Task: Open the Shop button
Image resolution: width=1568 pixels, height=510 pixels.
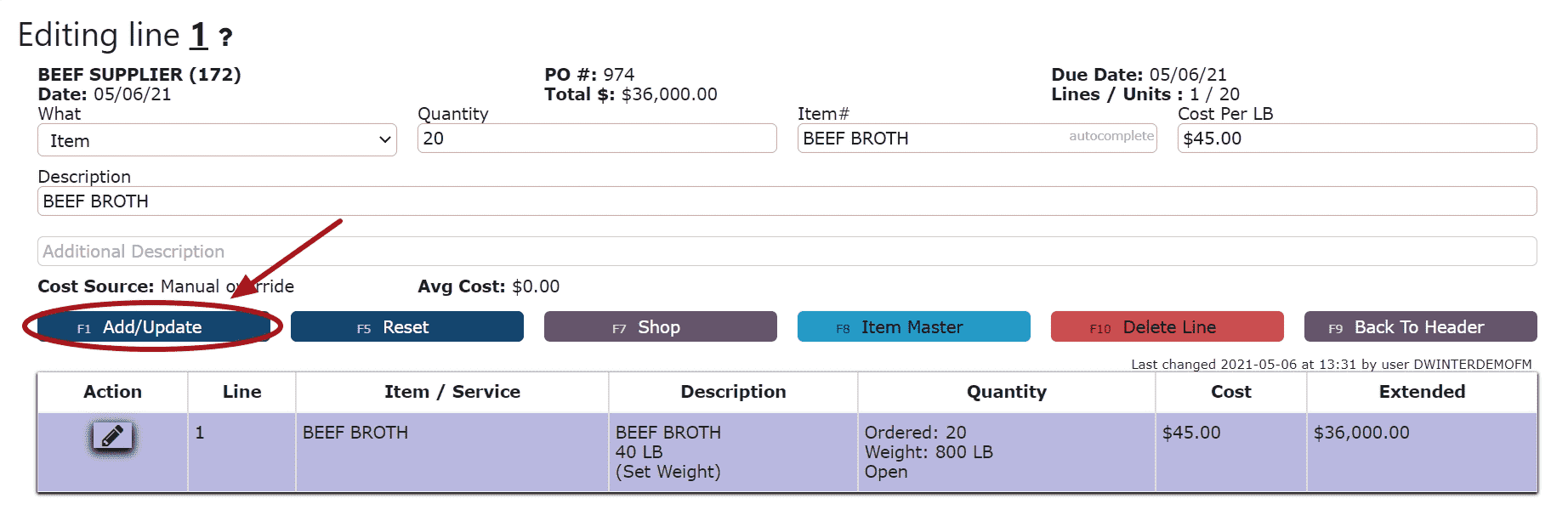Action: 660,327
